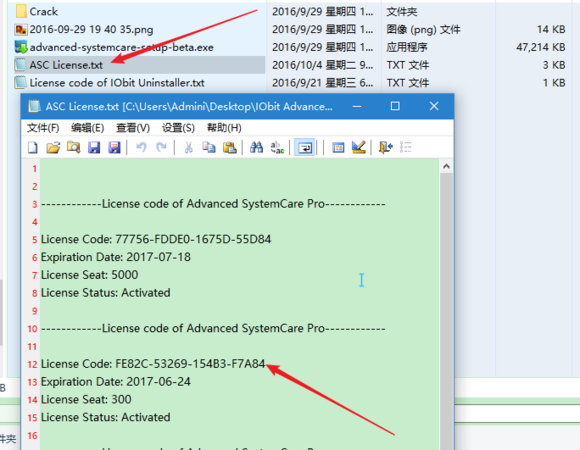This screenshot has height=450, width=580.
Task: Click the 2016/9/21 date cell
Action: [x=323, y=82]
